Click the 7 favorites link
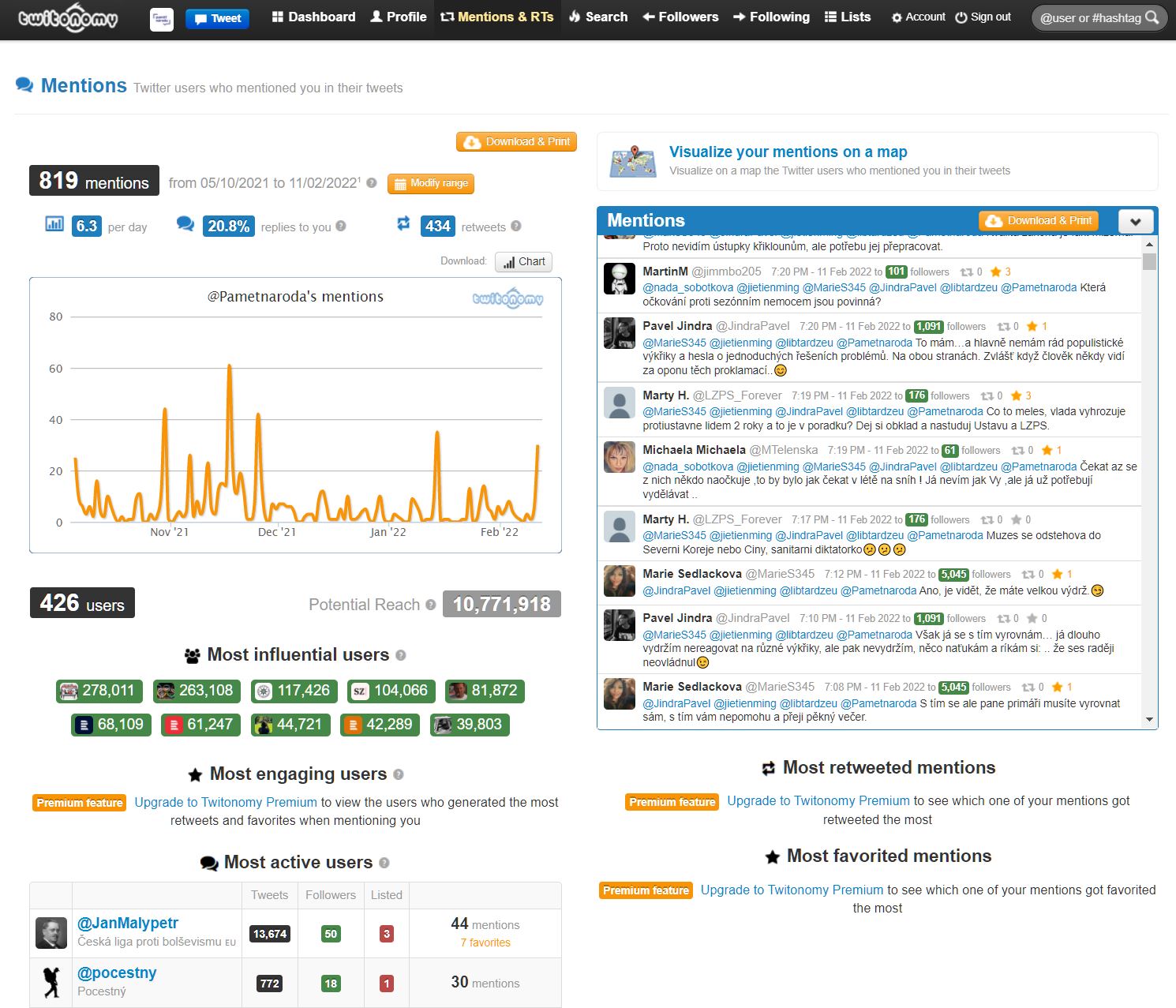 coord(485,942)
